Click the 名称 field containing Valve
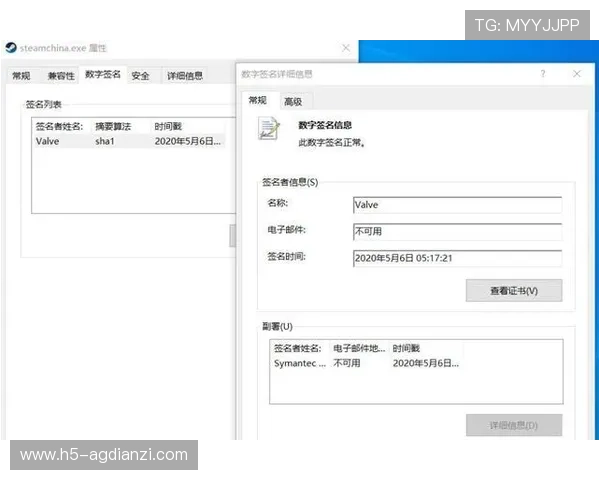This screenshot has width=600, height=480. pyautogui.click(x=457, y=205)
